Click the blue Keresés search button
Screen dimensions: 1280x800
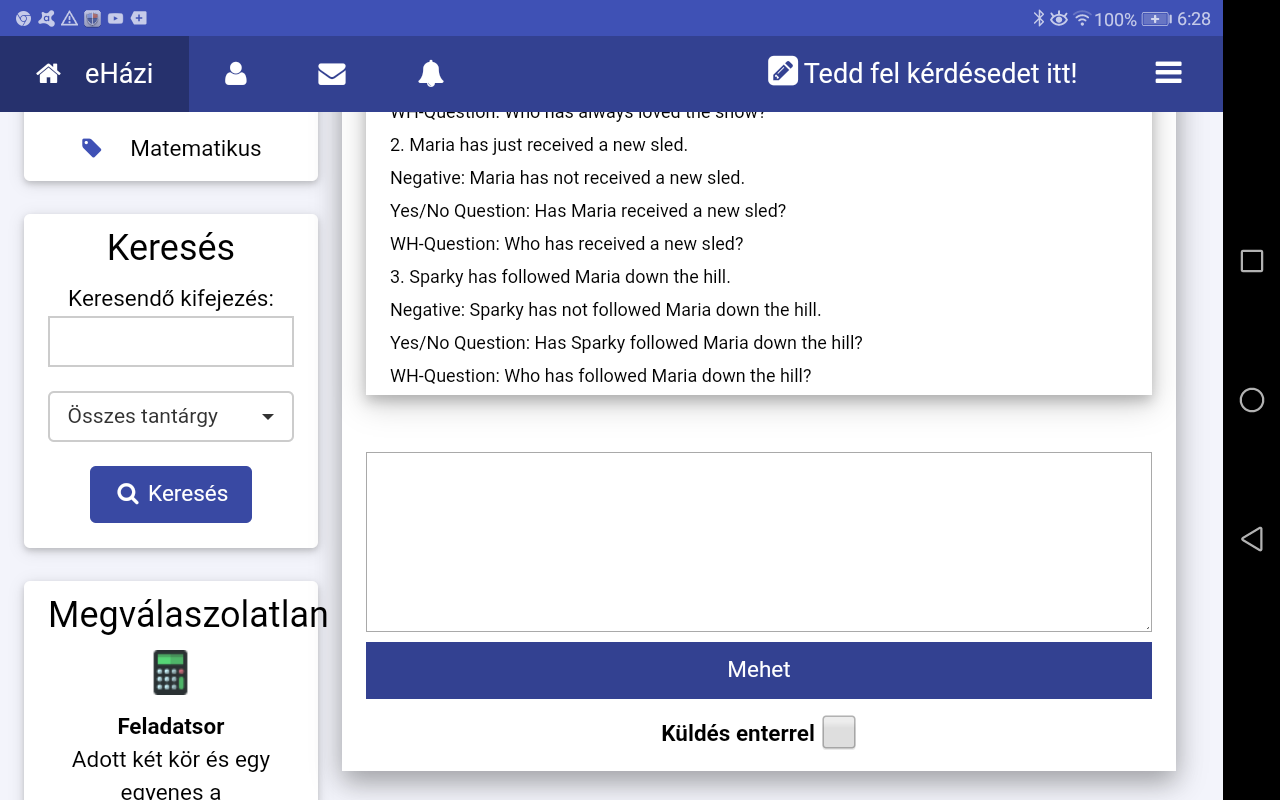click(171, 494)
